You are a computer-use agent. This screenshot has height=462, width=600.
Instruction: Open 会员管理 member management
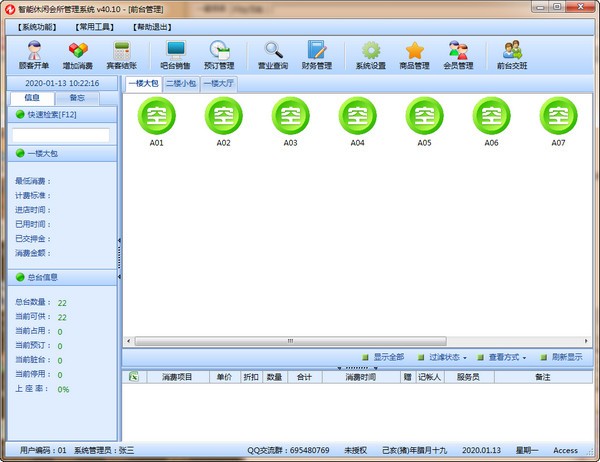[x=458, y=54]
